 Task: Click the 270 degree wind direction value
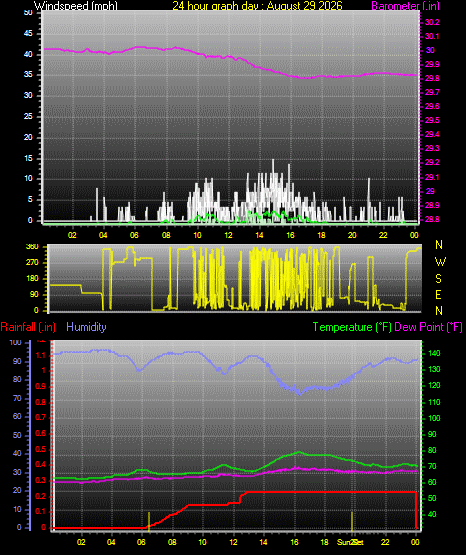(x=32, y=263)
